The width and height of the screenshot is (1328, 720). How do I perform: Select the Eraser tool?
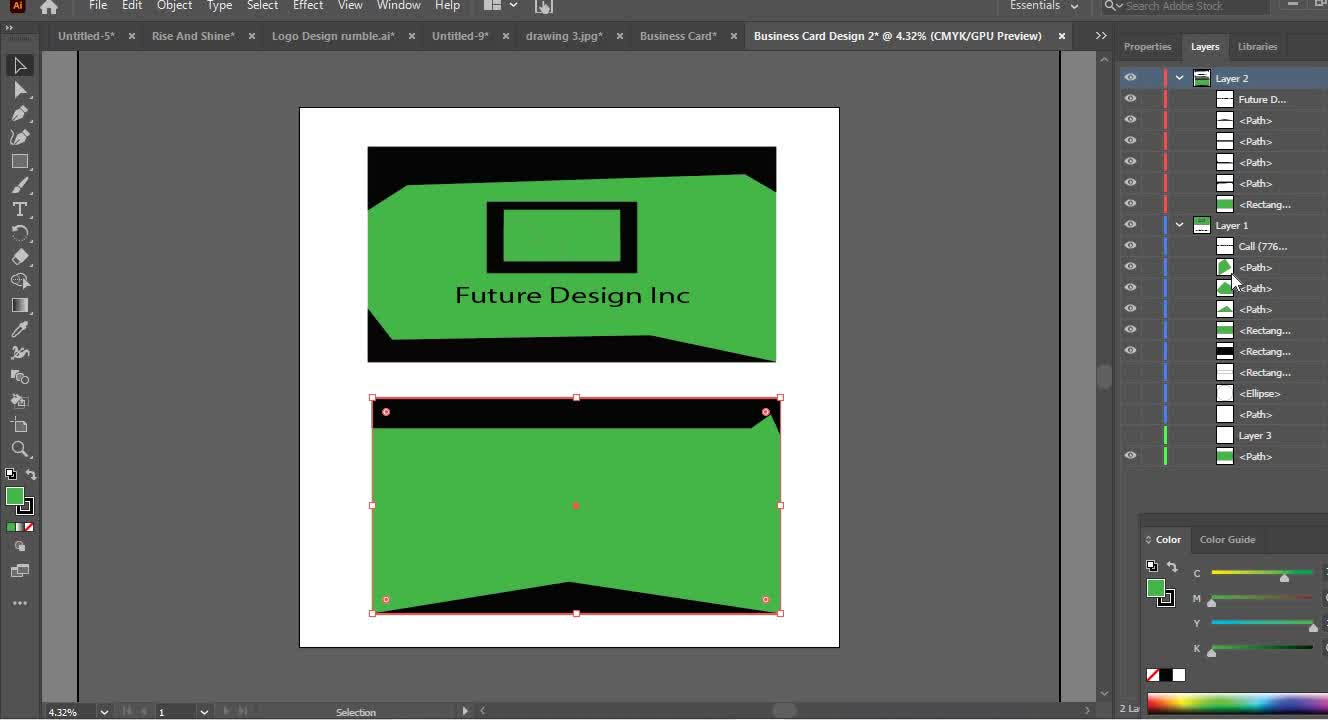click(x=20, y=257)
